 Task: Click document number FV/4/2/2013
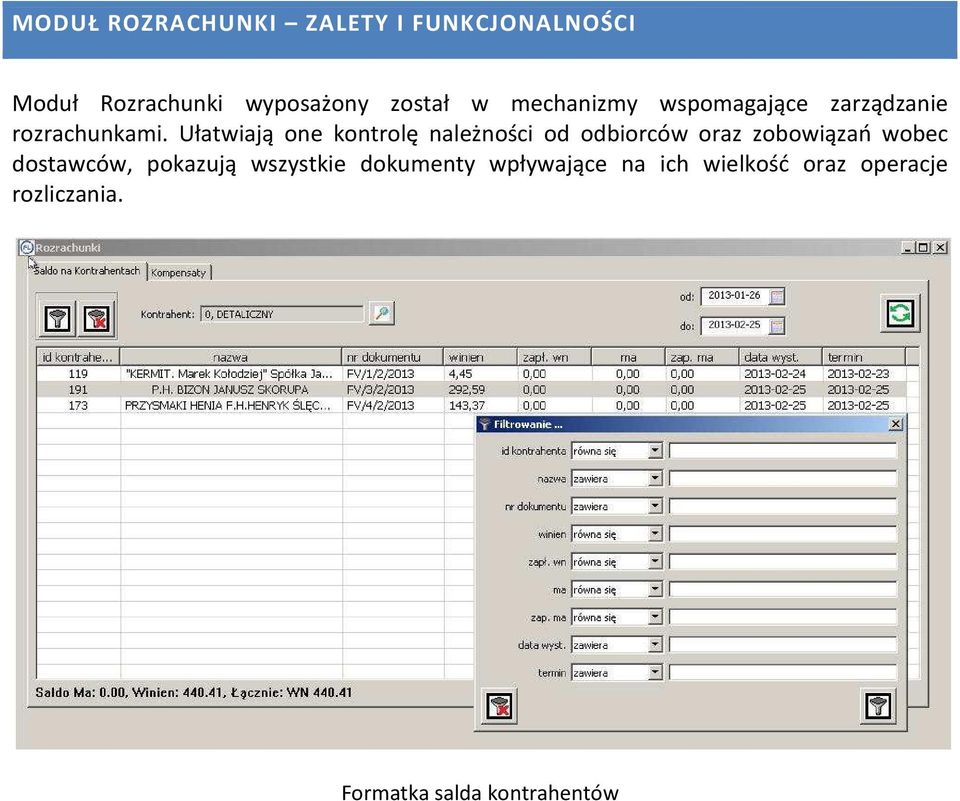tap(380, 405)
